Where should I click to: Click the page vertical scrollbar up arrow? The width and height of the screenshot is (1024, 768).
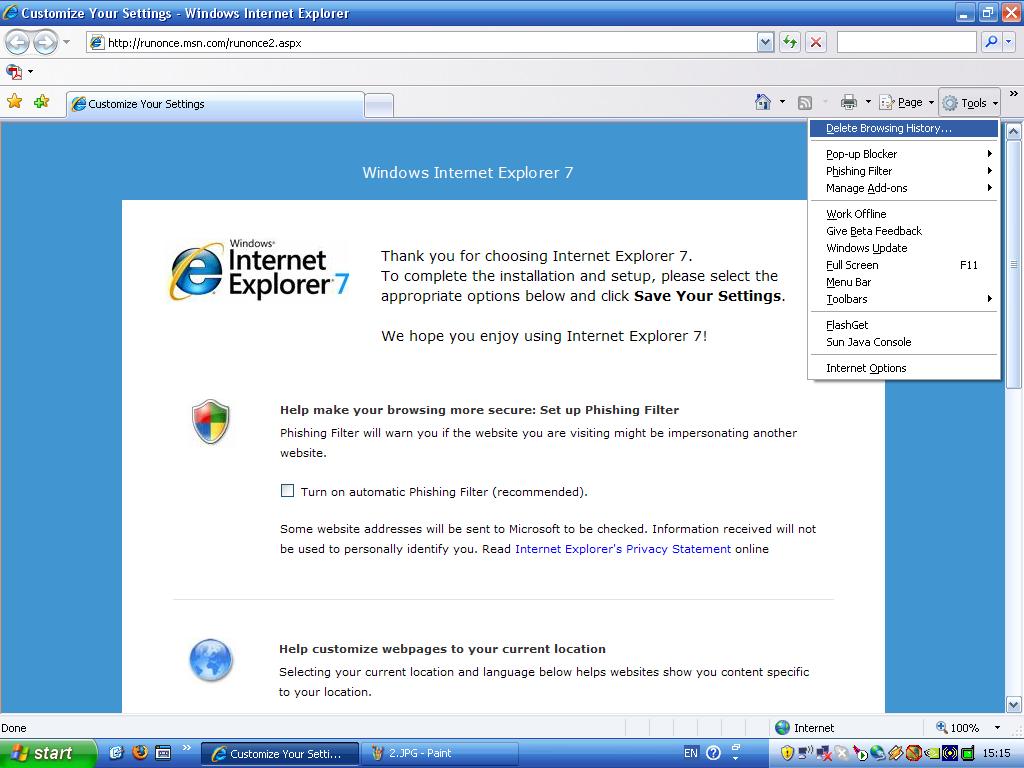pos(1014,131)
